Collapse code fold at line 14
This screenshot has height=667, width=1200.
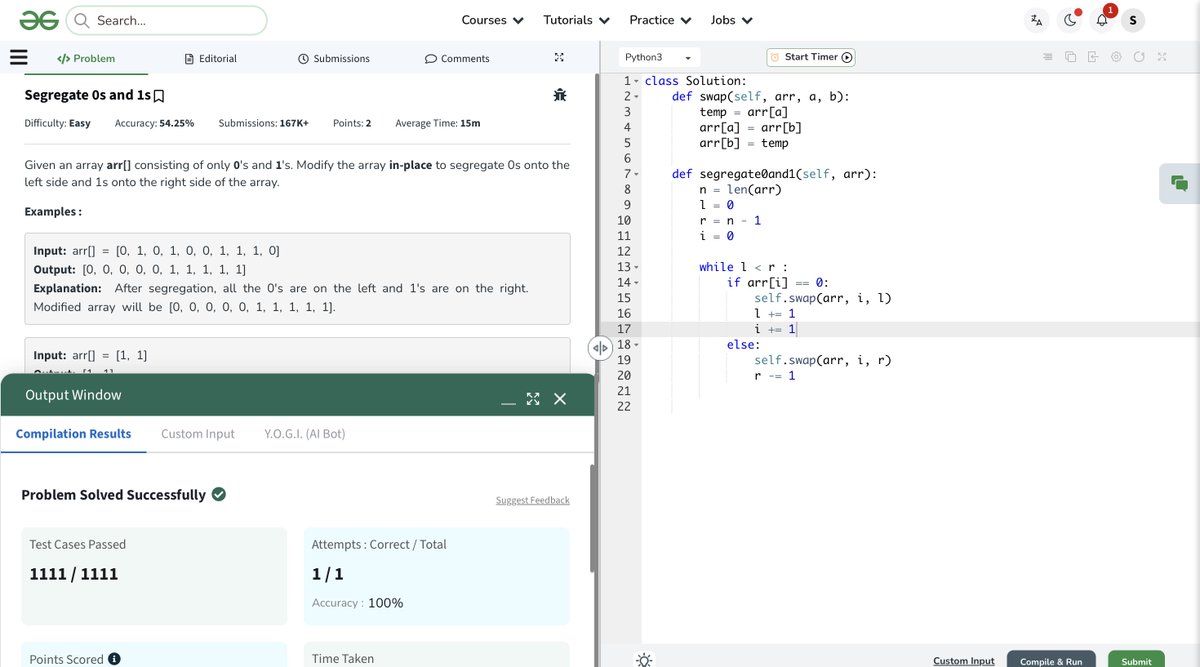(636, 283)
